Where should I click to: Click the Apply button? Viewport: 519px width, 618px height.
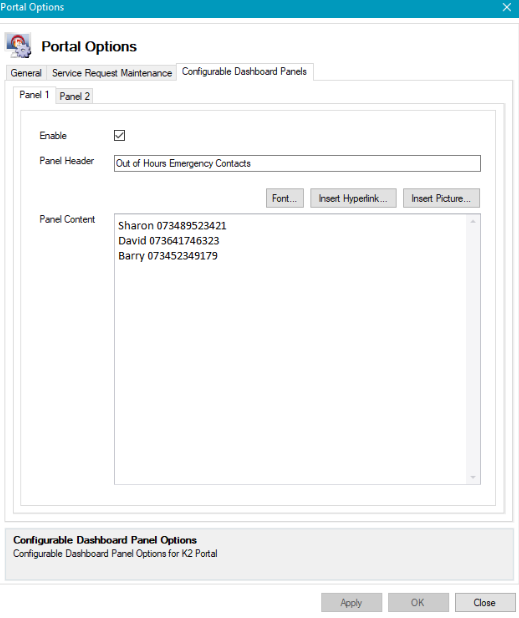tap(352, 603)
